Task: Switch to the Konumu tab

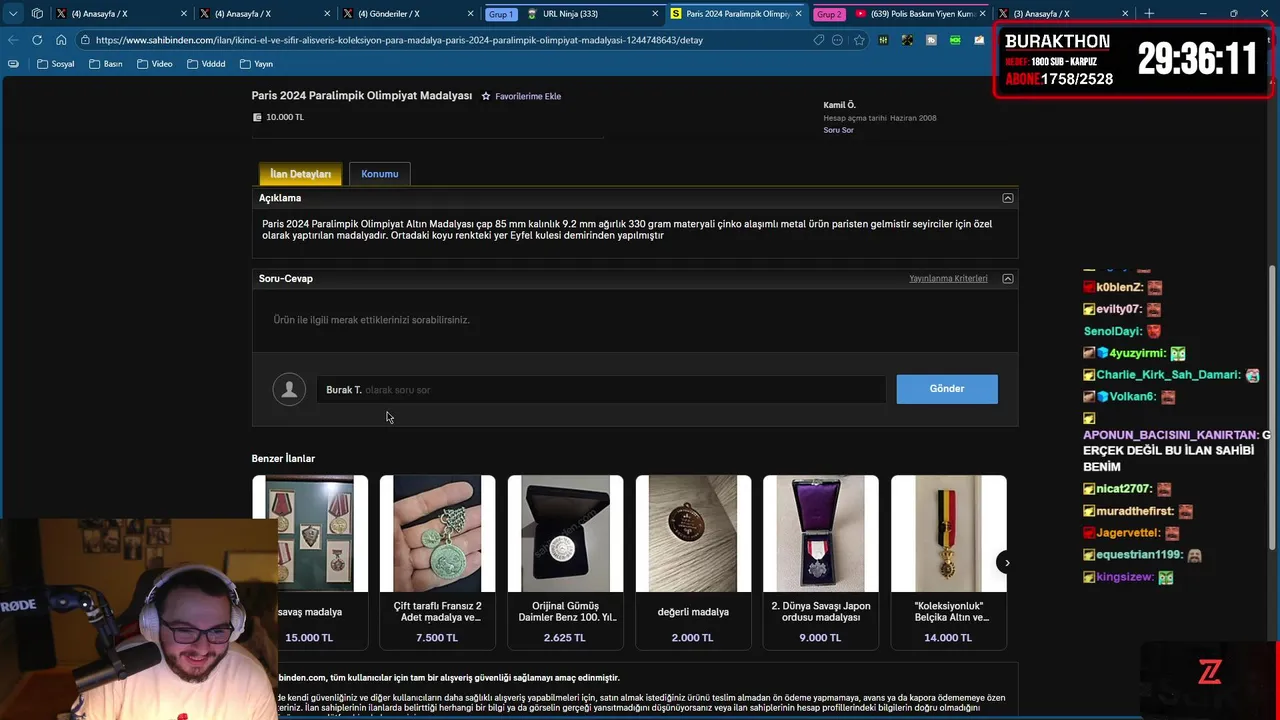Action: (x=379, y=174)
